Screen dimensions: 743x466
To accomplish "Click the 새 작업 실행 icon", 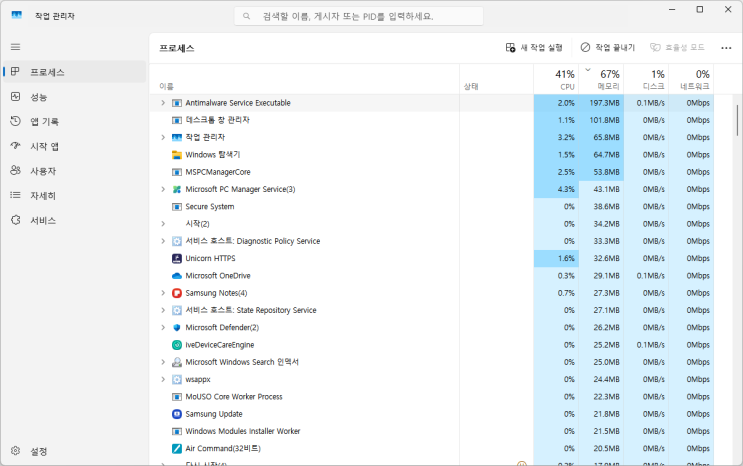I will point(510,47).
